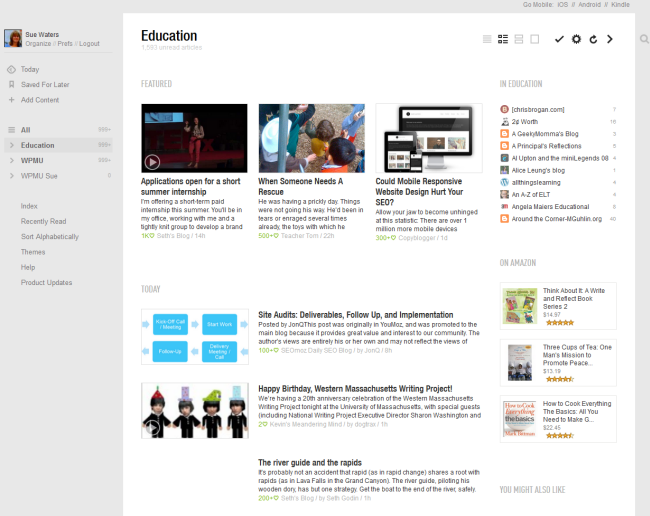Screen dimensions: 650x516
Task: Switch to cards view layout
Action: 518,39
